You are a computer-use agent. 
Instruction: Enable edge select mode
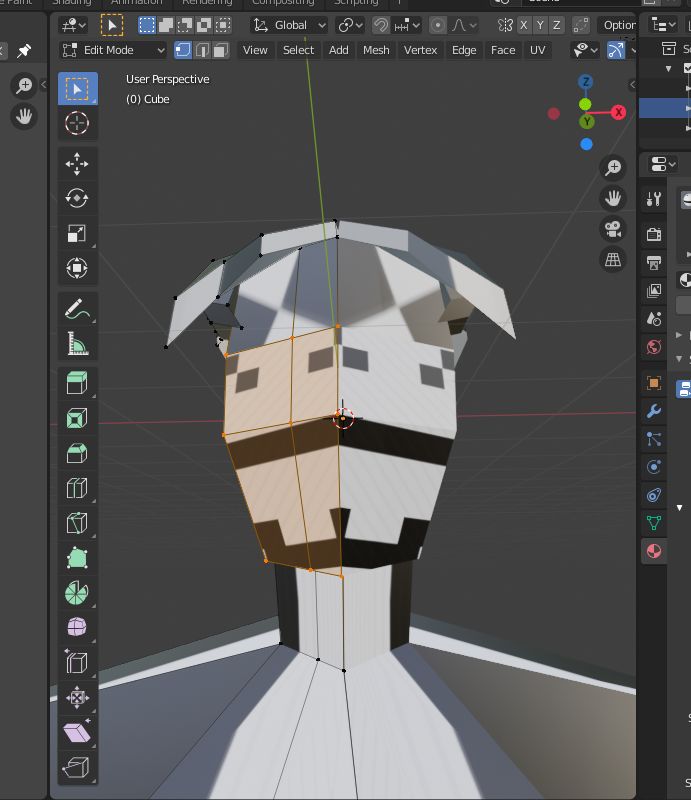[x=202, y=50]
